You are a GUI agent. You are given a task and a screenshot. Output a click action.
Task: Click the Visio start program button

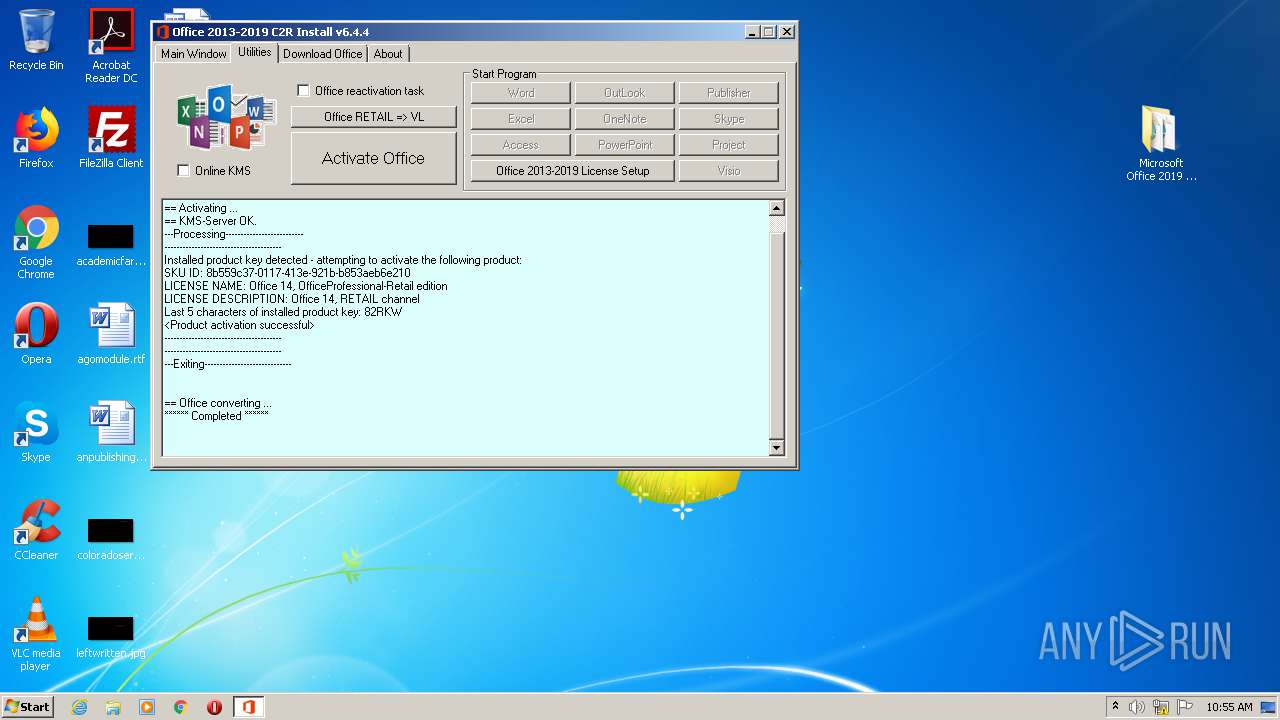click(729, 171)
